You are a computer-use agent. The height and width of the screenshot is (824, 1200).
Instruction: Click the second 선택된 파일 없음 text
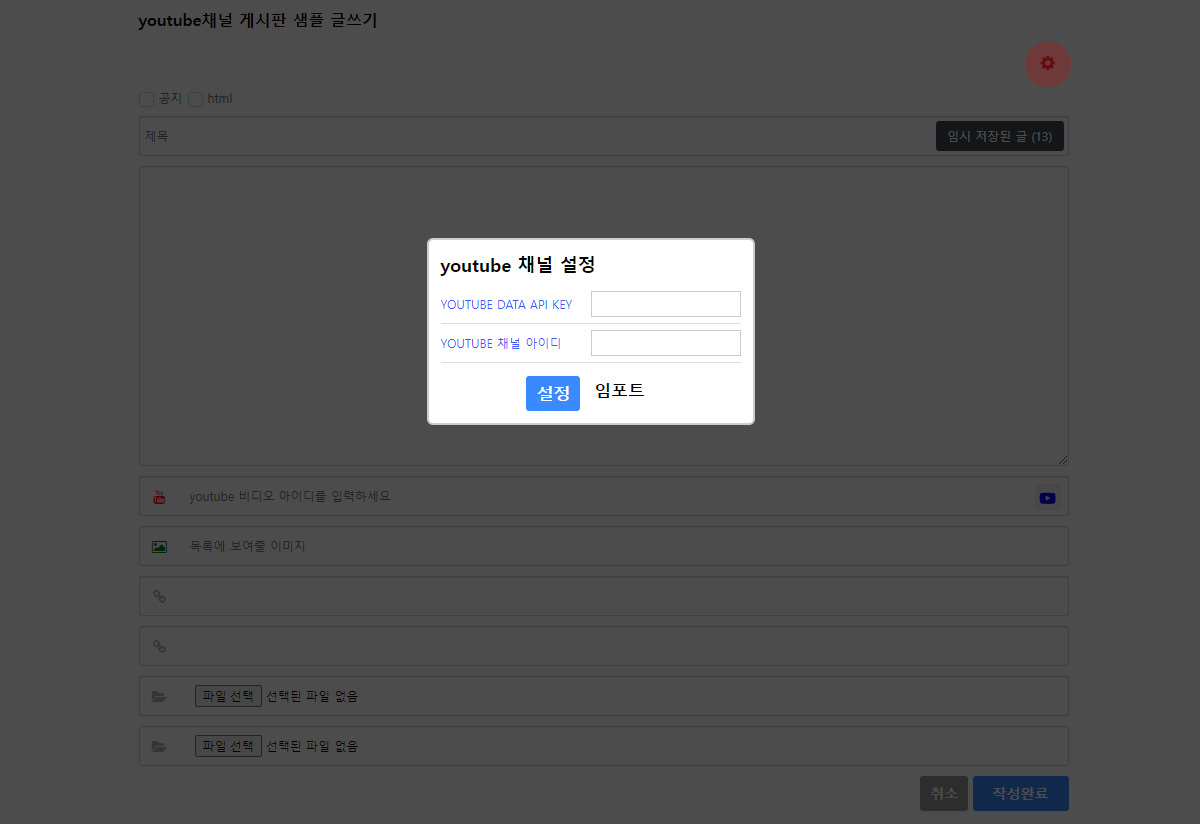click(312, 747)
